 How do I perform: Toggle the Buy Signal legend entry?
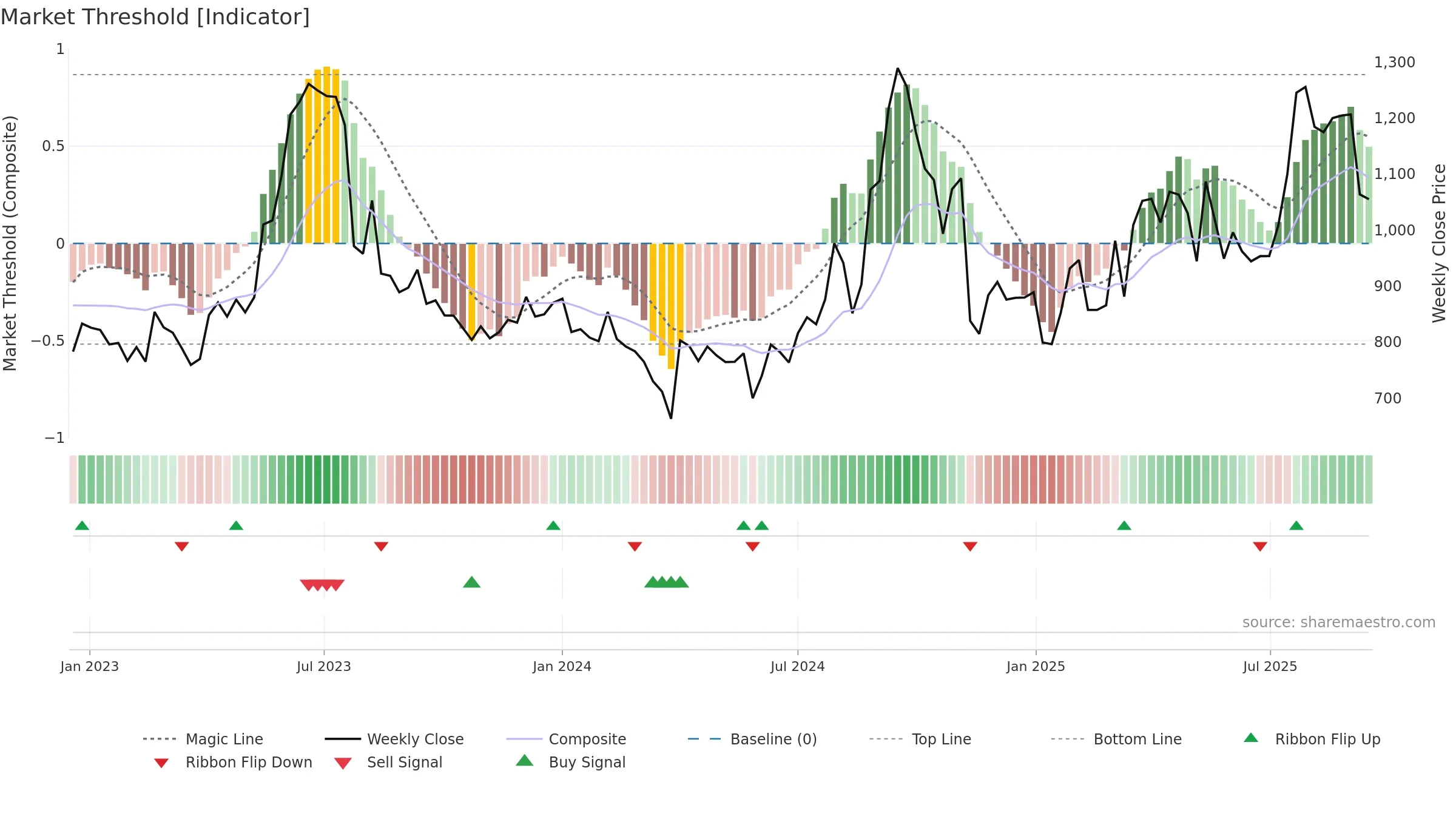570,762
